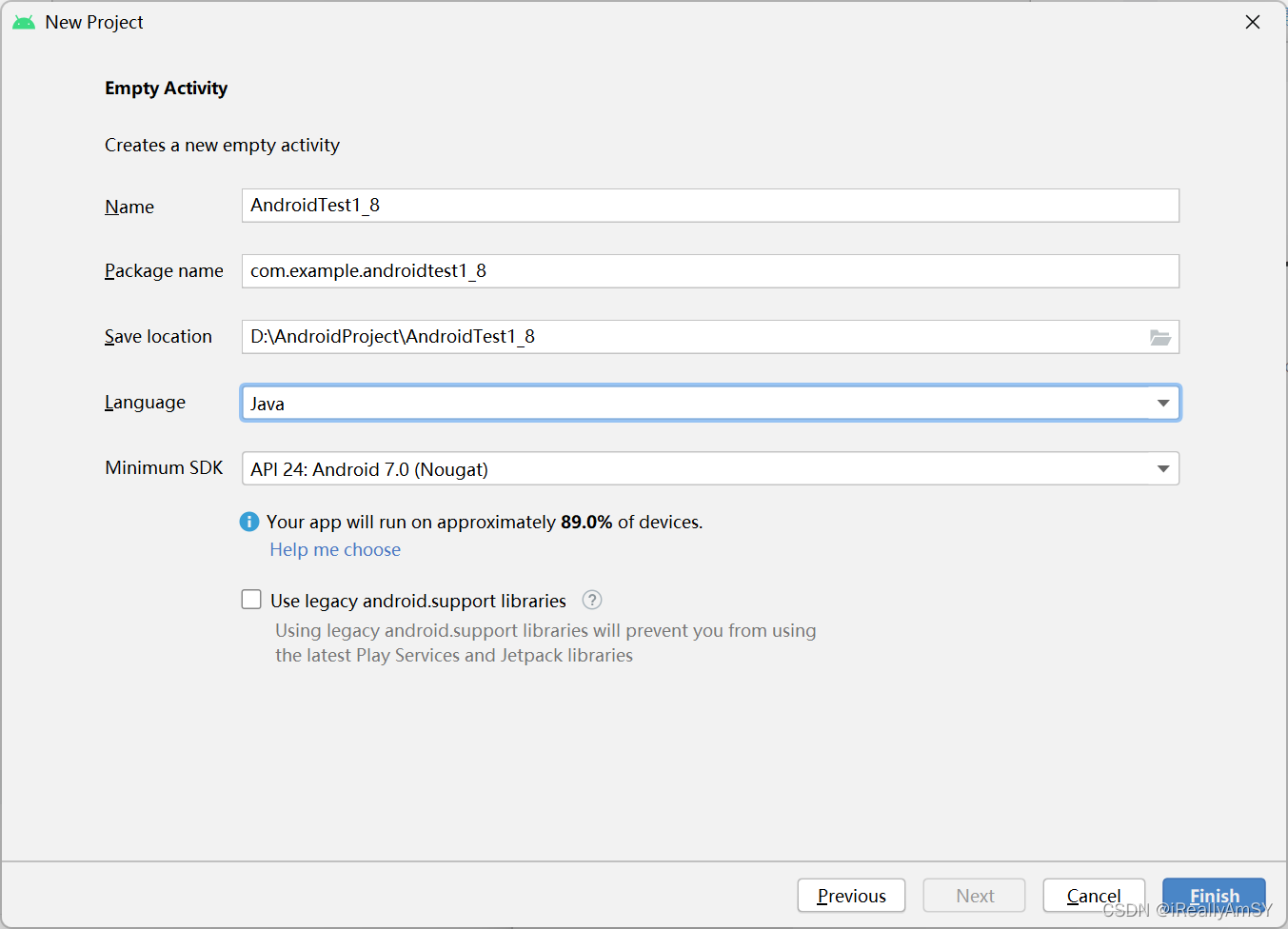
Task: Click the folder browse icon in Save location
Action: (1159, 337)
